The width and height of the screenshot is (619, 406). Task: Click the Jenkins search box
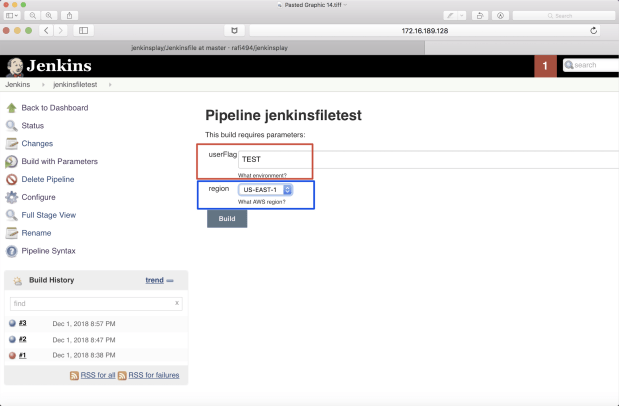591,65
